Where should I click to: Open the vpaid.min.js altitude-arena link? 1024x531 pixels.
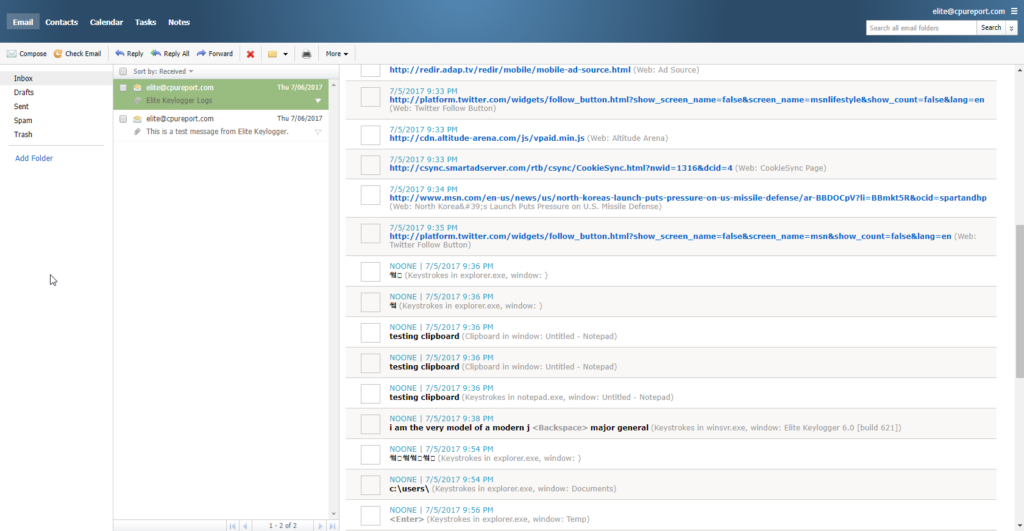coord(487,138)
